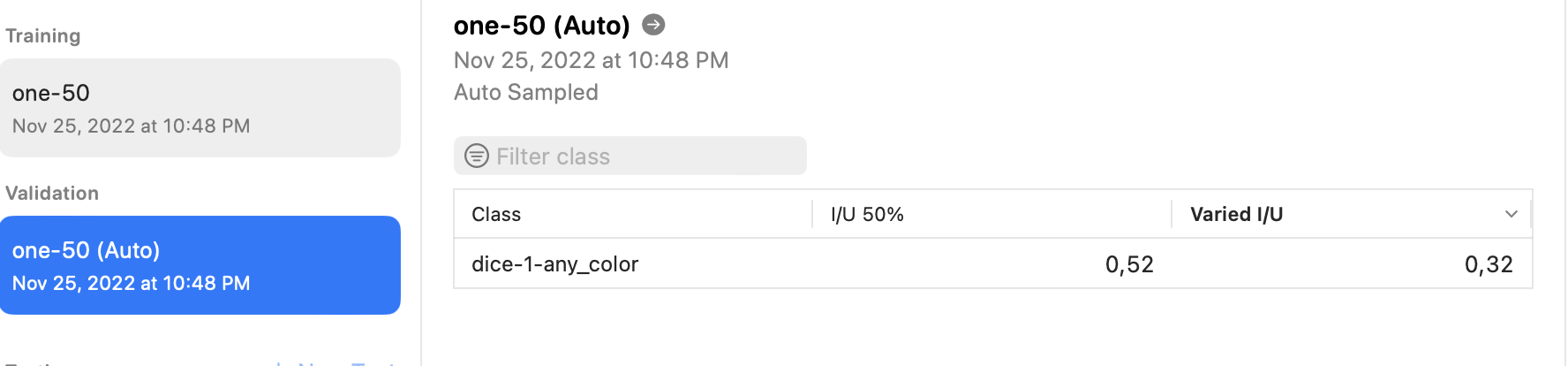Click the one-50 (Auto) heading title

(542, 26)
